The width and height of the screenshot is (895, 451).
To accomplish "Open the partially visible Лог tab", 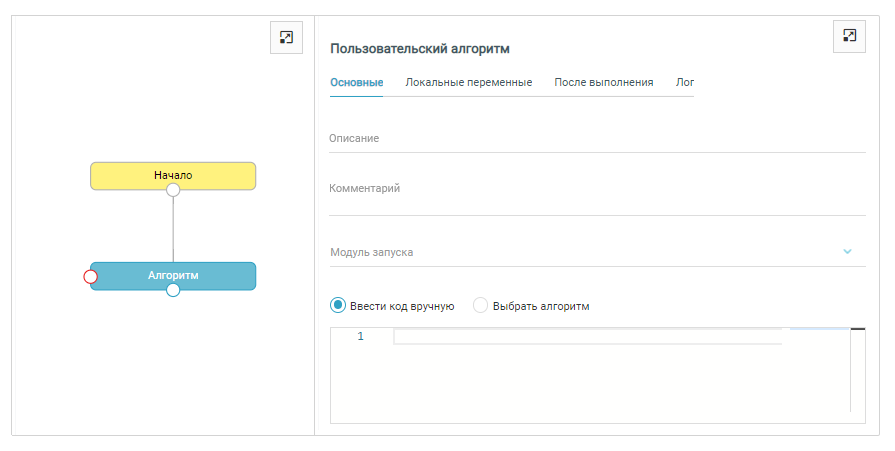I will [x=684, y=83].
